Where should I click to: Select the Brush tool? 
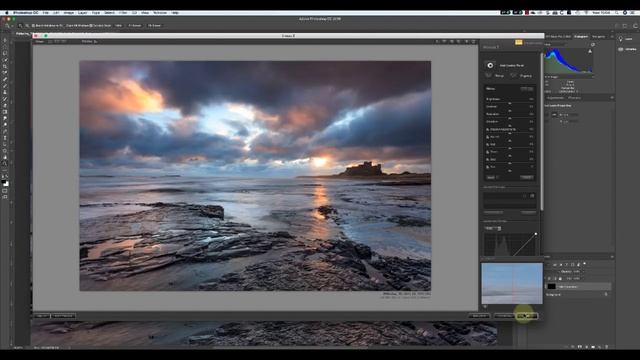tap(5, 86)
